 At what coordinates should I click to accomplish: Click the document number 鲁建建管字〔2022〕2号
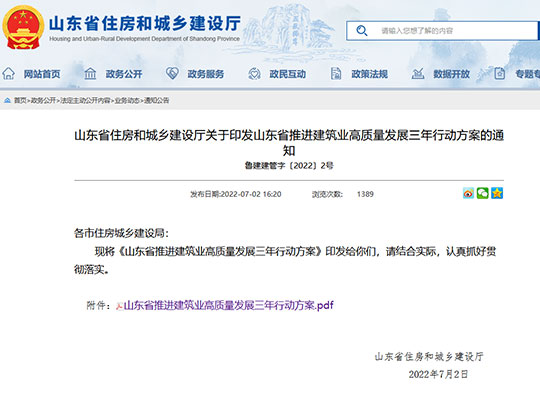[289, 166]
